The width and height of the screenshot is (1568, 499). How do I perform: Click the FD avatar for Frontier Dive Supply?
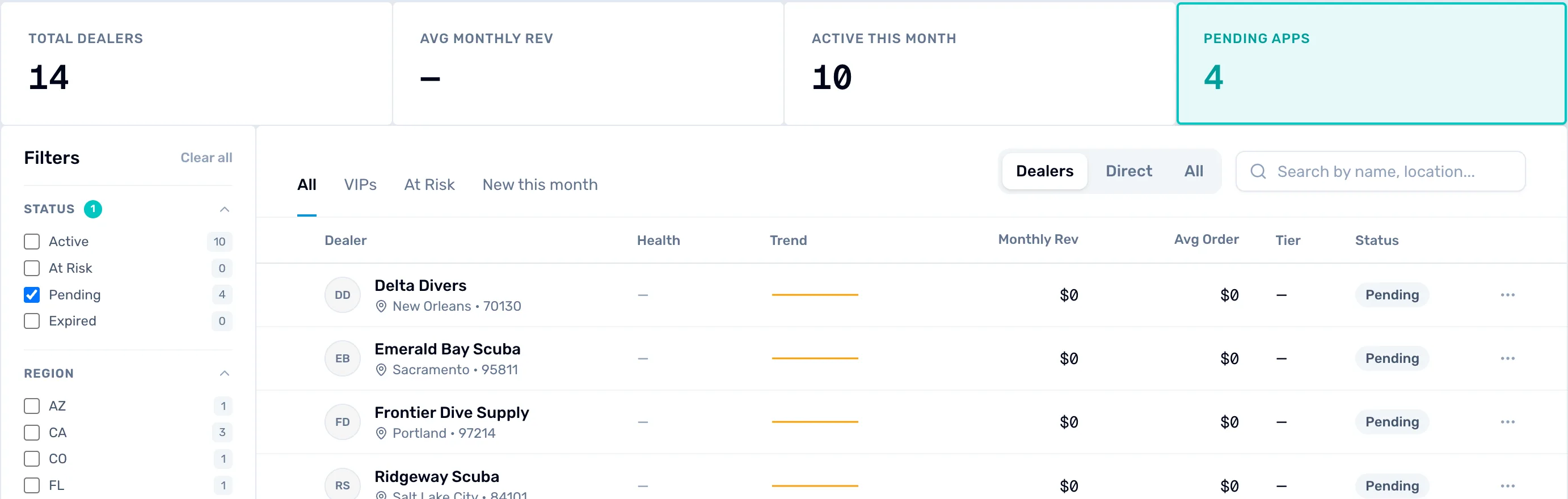(x=342, y=422)
